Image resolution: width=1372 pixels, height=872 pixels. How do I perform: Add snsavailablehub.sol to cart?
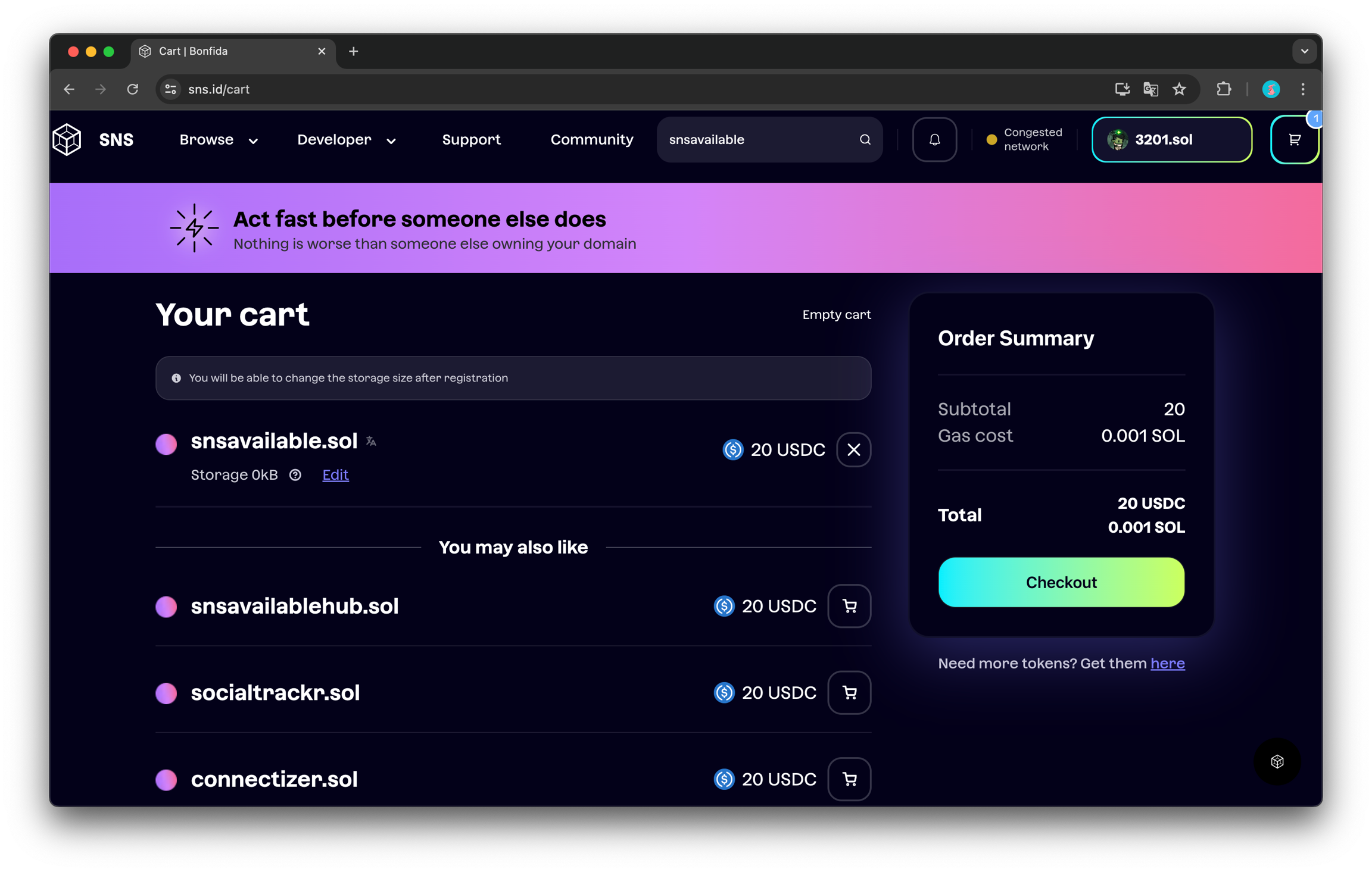coord(849,606)
